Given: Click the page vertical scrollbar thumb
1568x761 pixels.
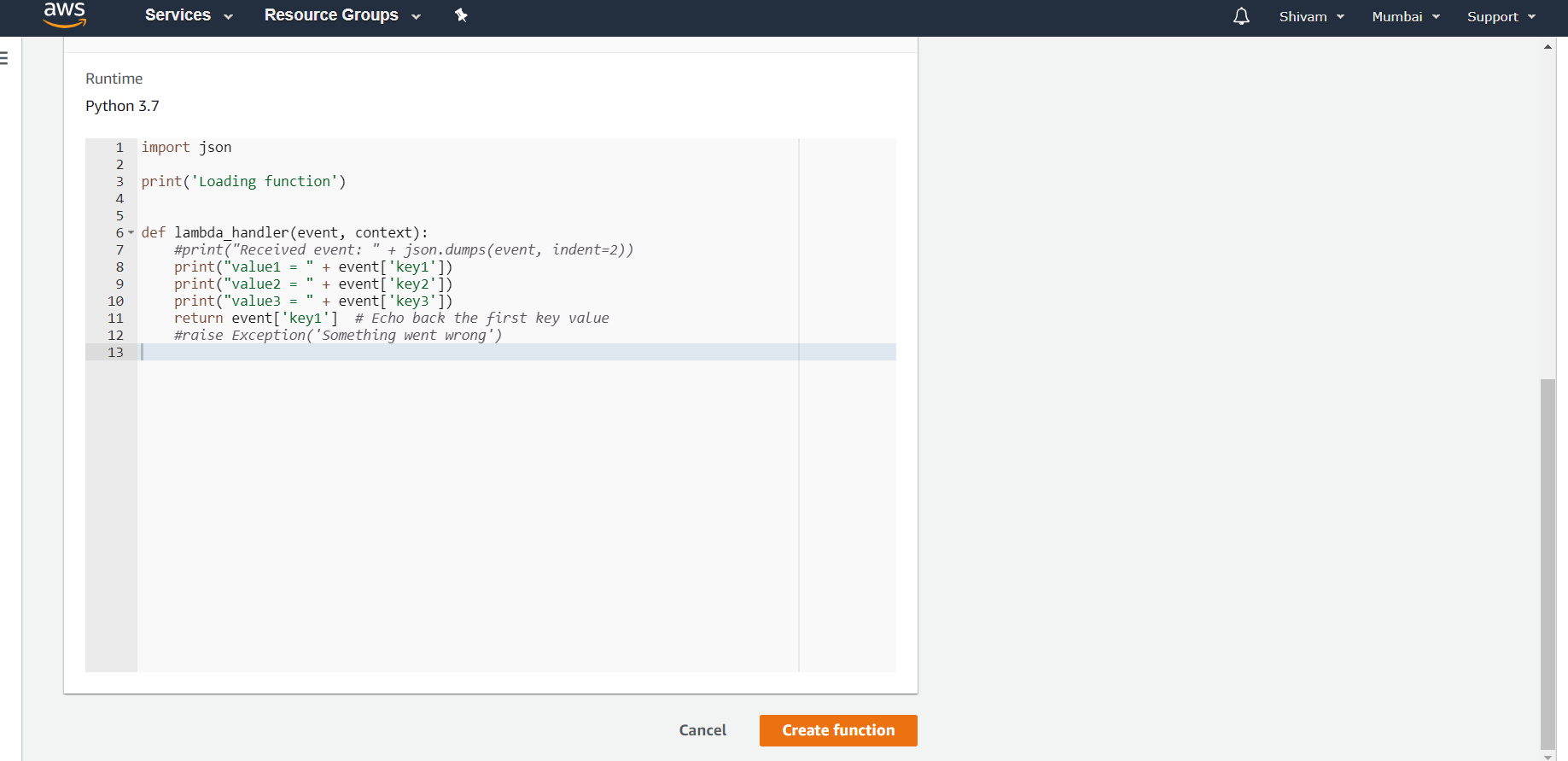Looking at the screenshot, I should click(1548, 564).
